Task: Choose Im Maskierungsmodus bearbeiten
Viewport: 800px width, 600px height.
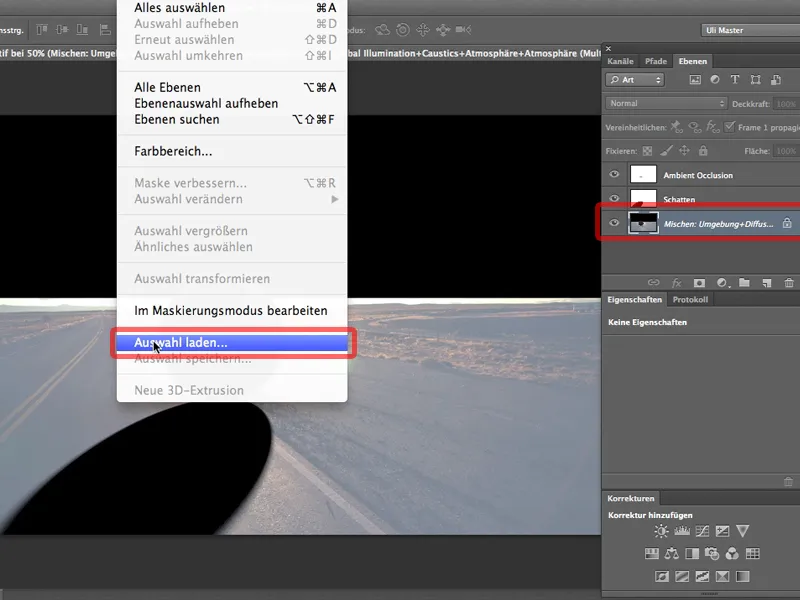Action: click(x=232, y=311)
